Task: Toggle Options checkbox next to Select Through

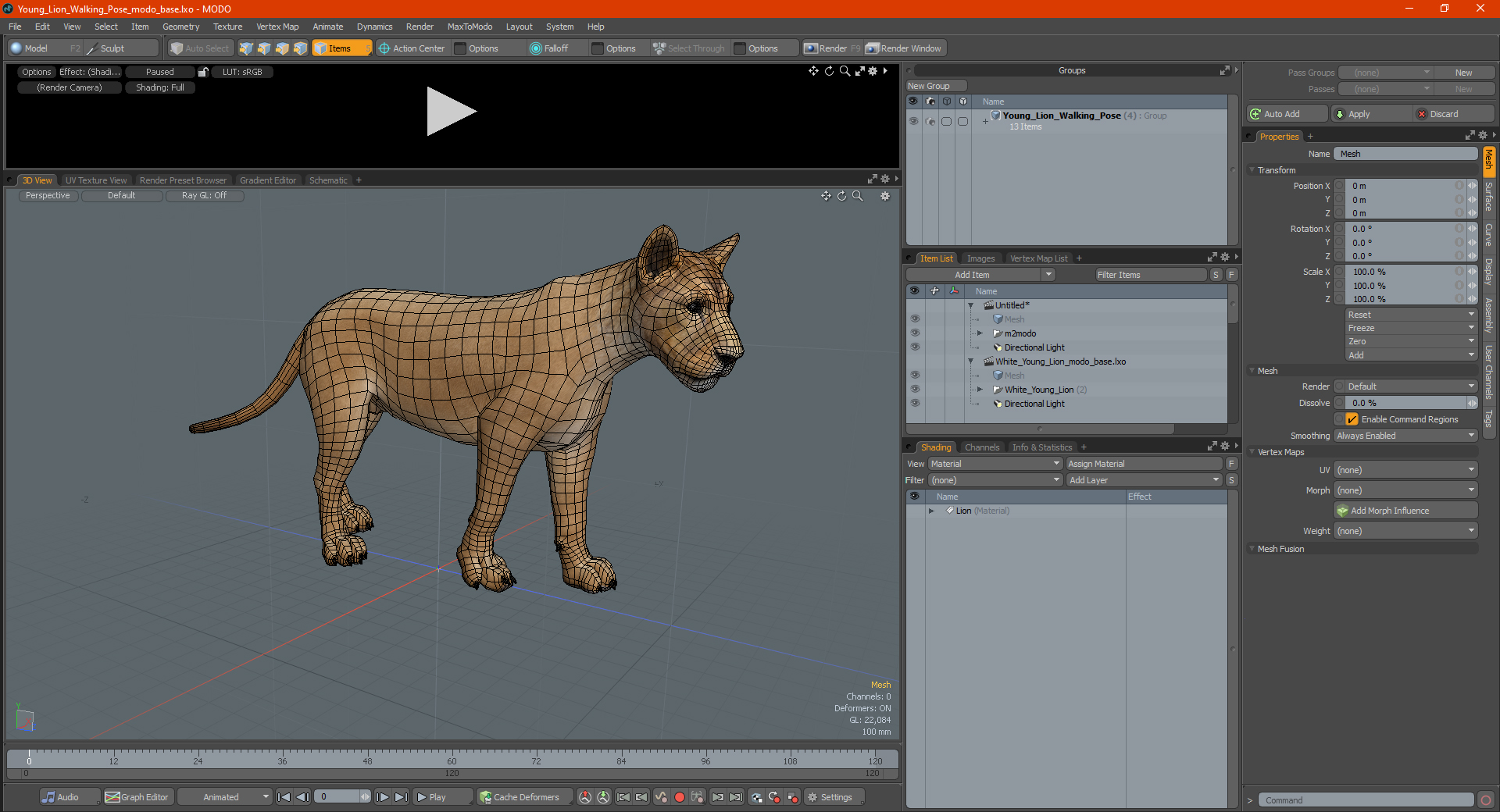Action: 740,48
